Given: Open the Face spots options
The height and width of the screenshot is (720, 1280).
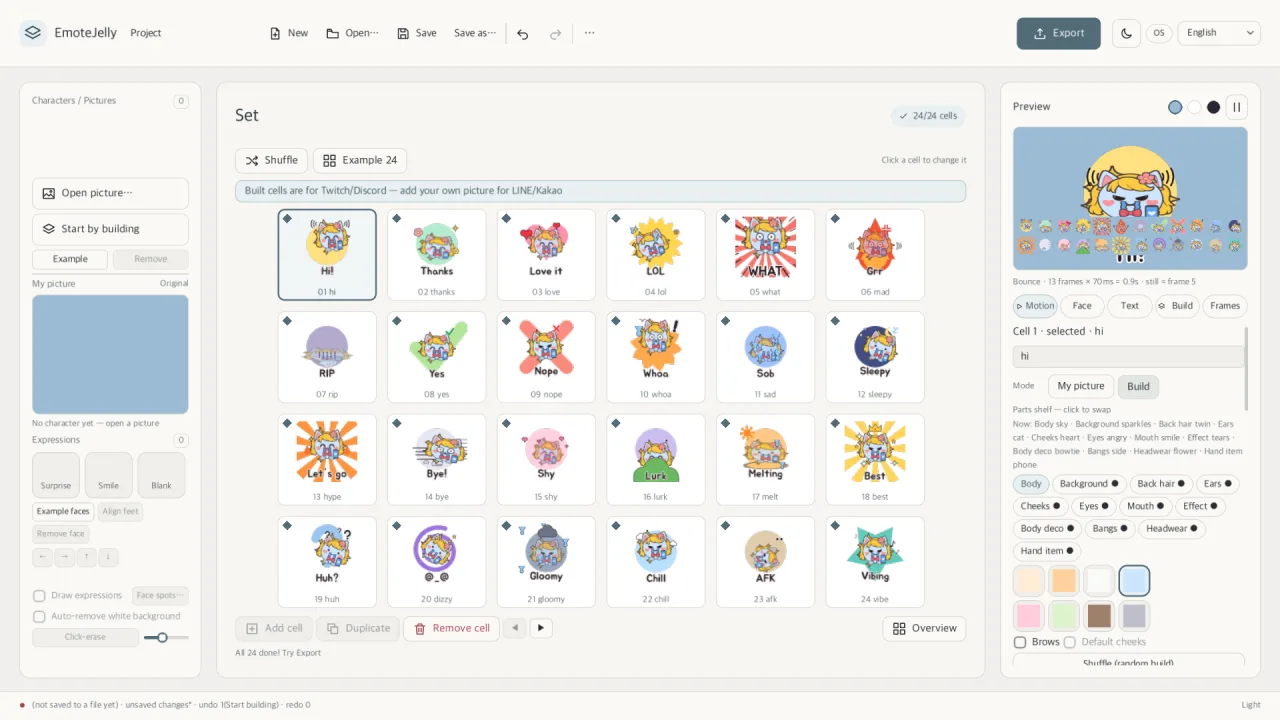Looking at the screenshot, I should tap(161, 596).
